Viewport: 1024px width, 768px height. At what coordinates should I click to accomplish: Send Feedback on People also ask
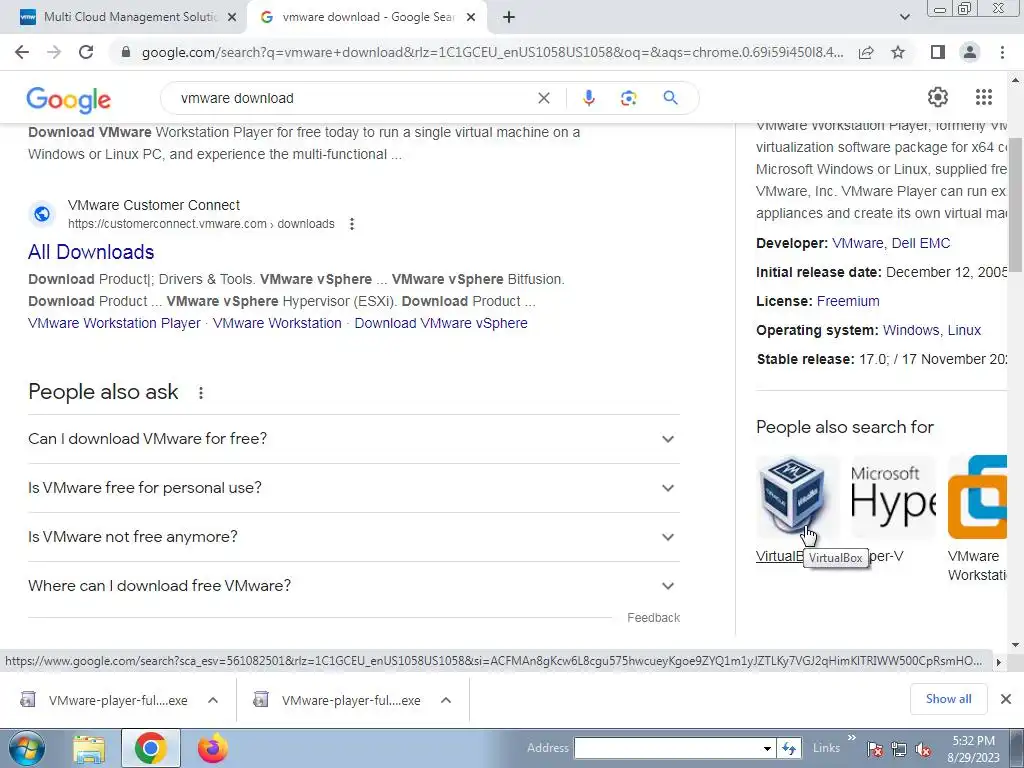click(653, 618)
